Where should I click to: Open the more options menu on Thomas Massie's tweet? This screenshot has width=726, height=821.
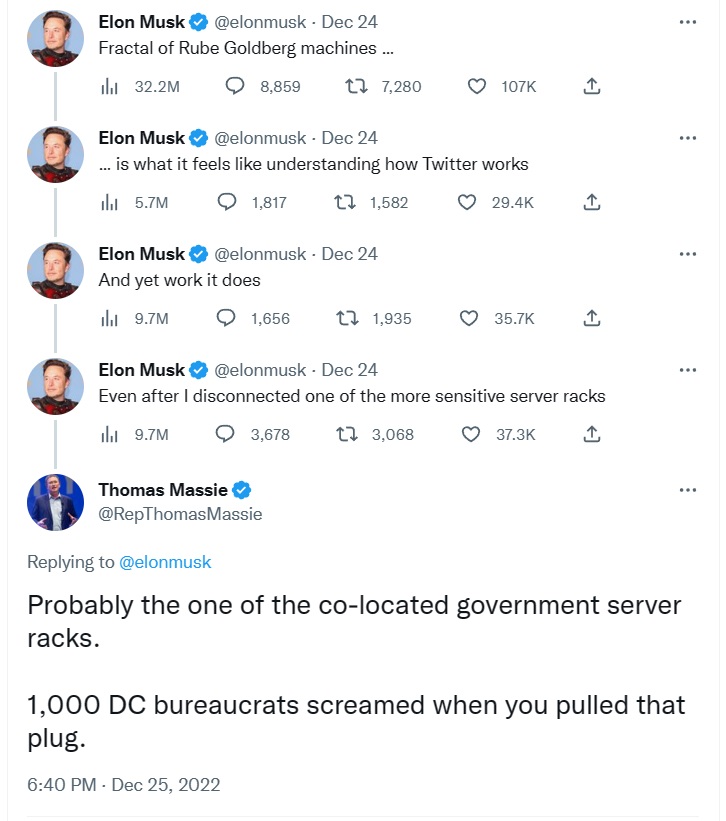[687, 489]
